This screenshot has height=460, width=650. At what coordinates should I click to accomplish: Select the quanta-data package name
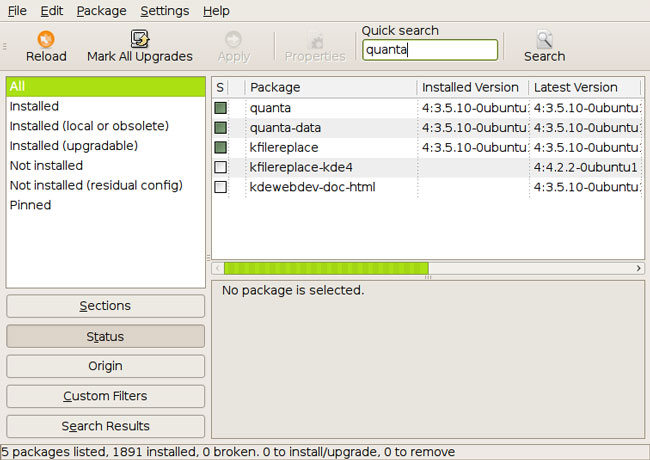285,128
